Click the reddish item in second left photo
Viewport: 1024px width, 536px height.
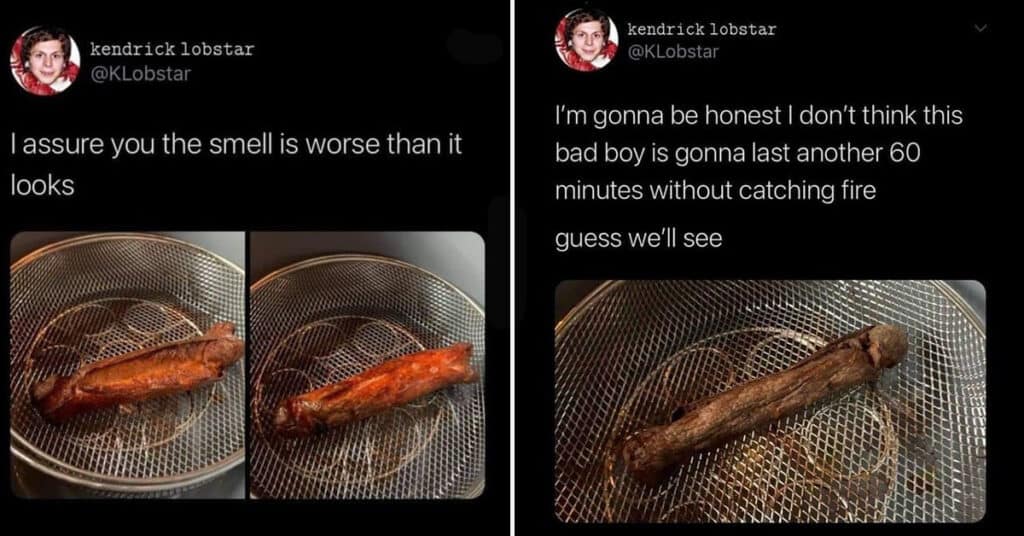pos(374,389)
